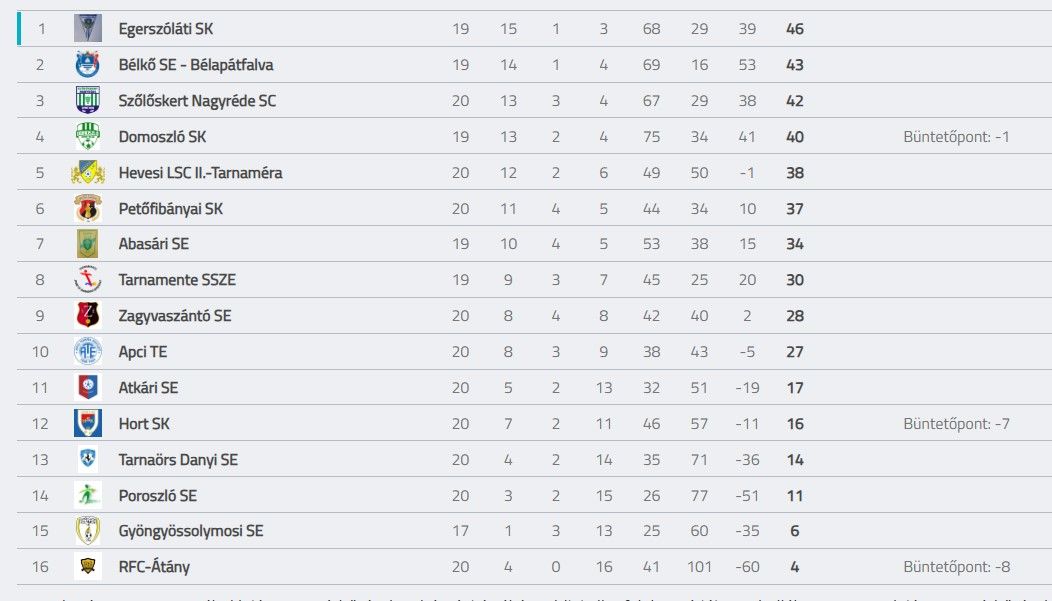Select Gyöngyössolymosi SE team name
Viewport: 1052px width, 601px height.
pos(191,531)
